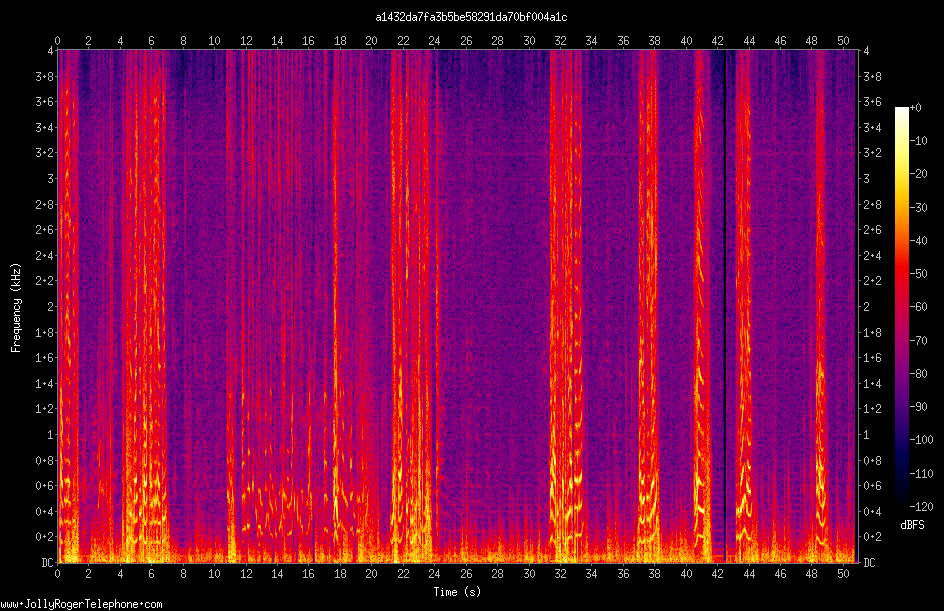The width and height of the screenshot is (944, 611).
Task: Select the -100 value on the dBFS scale
Action: (x=921, y=440)
